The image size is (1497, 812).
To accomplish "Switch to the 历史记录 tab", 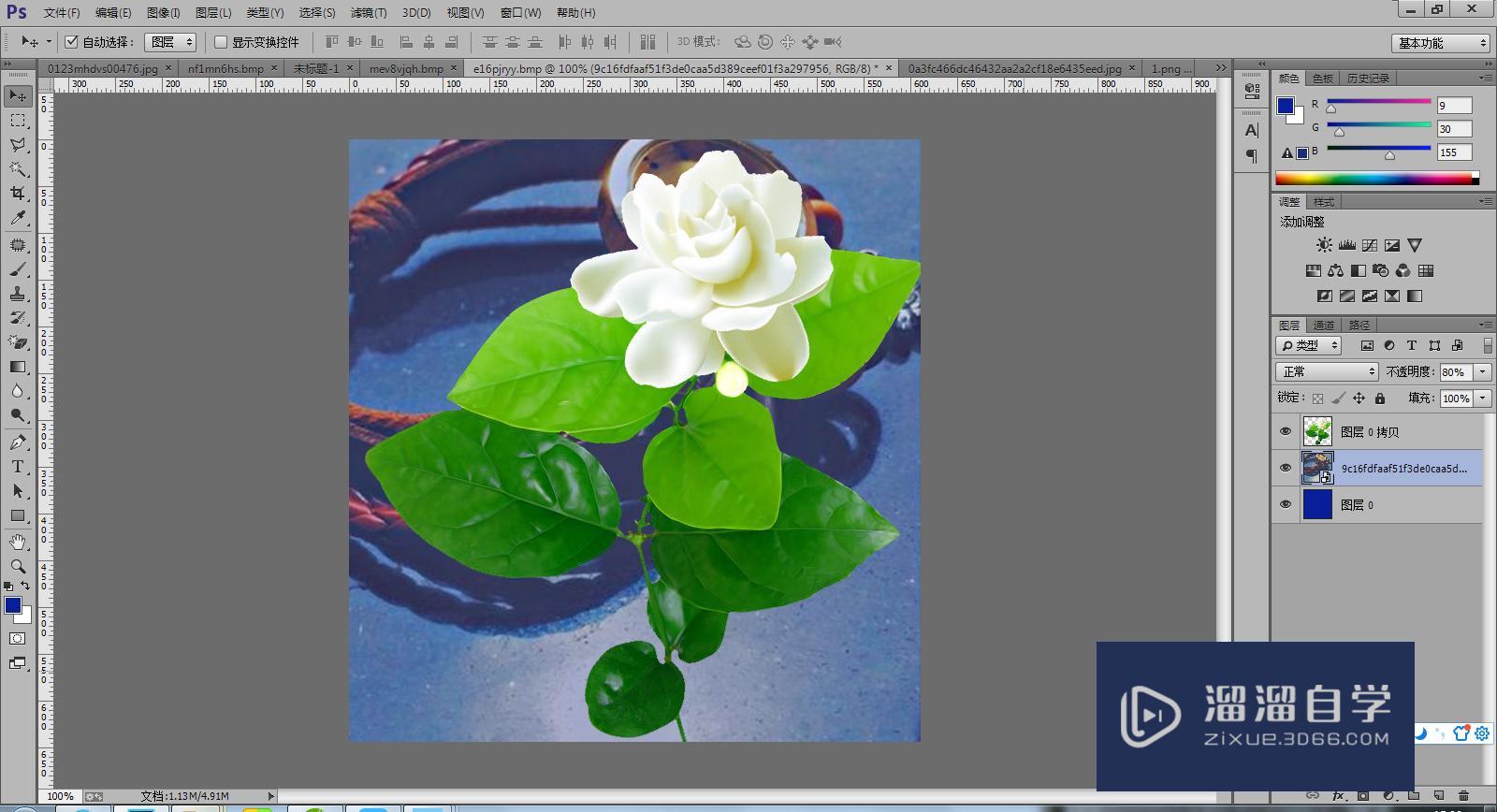I will (1368, 79).
